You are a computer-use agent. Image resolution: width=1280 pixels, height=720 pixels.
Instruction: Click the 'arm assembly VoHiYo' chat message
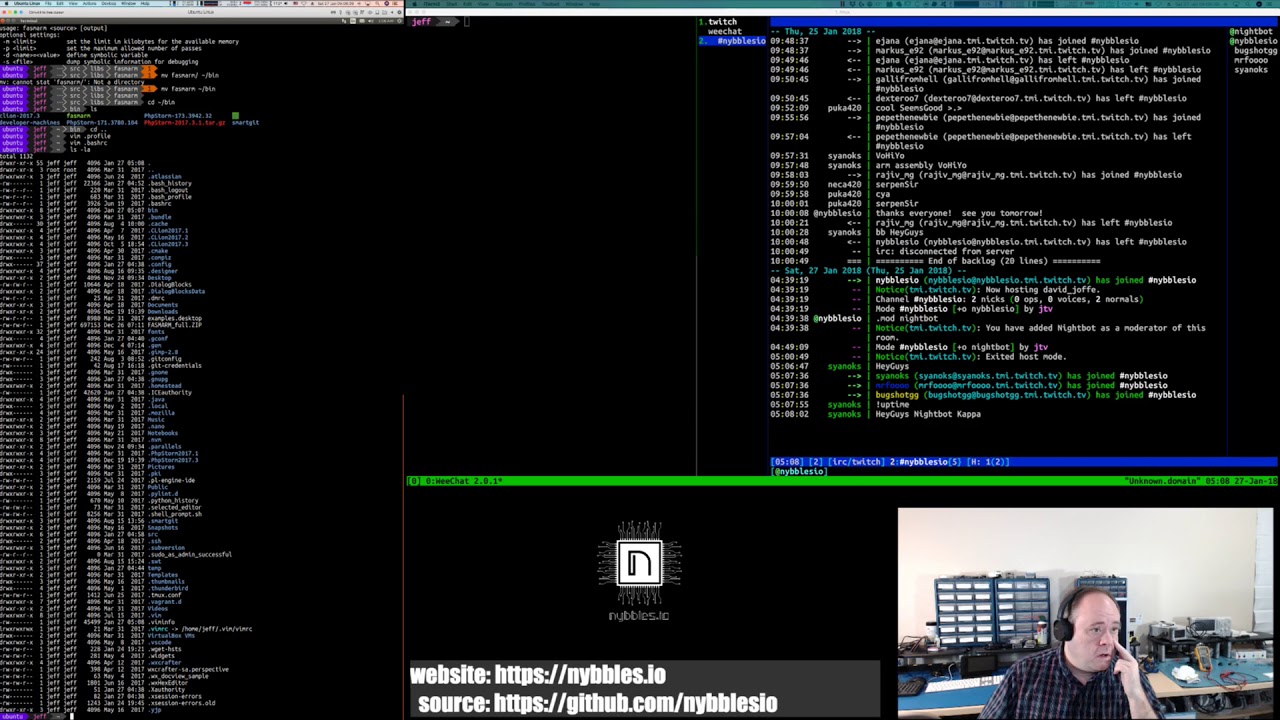(x=921, y=165)
